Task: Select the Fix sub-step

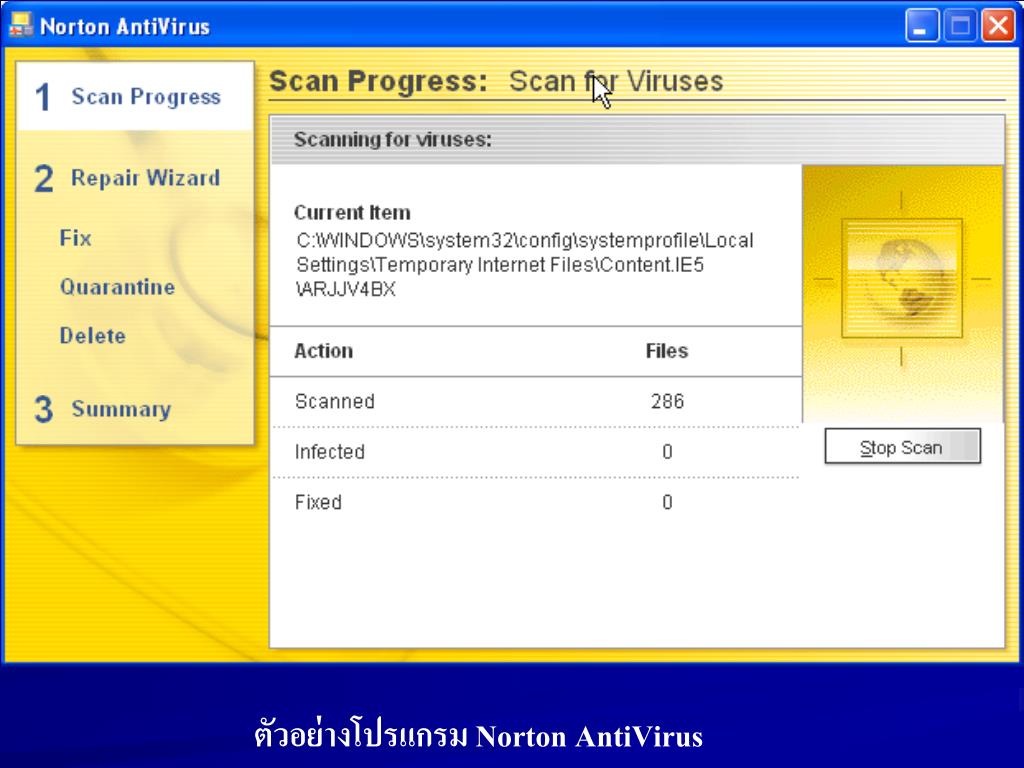Action: click(x=75, y=238)
